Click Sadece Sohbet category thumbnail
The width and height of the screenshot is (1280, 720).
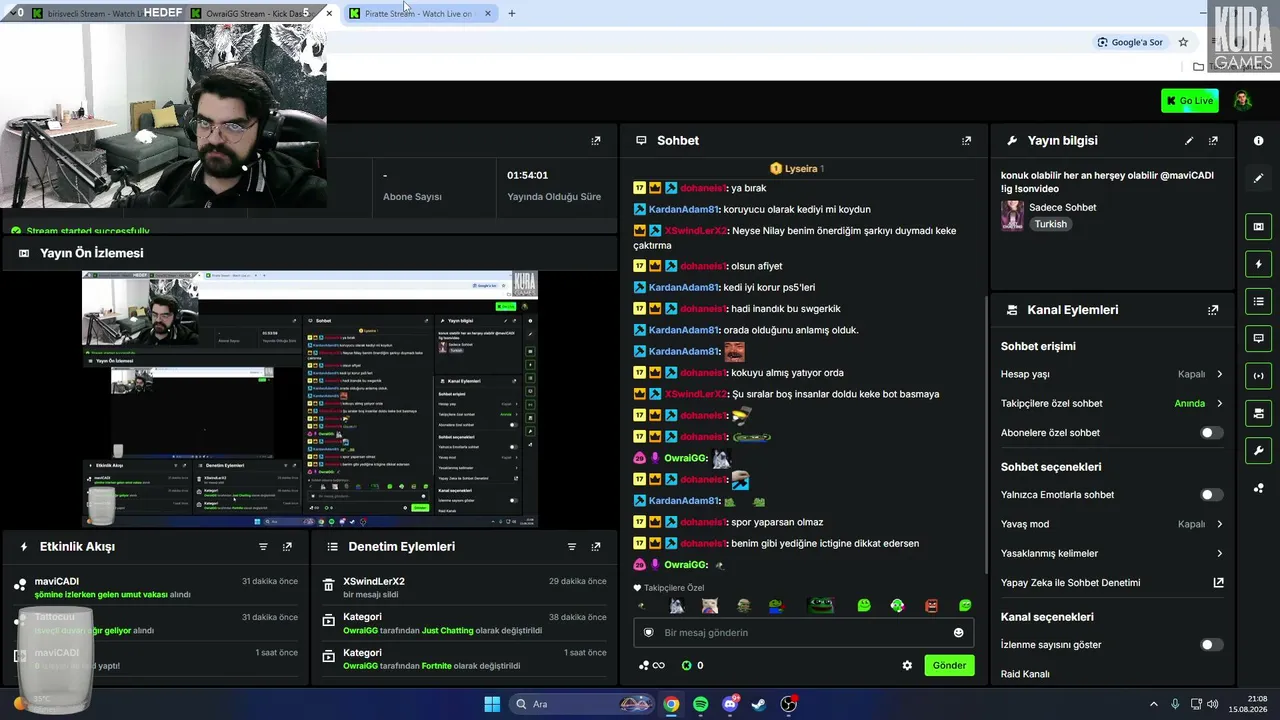(x=1012, y=215)
